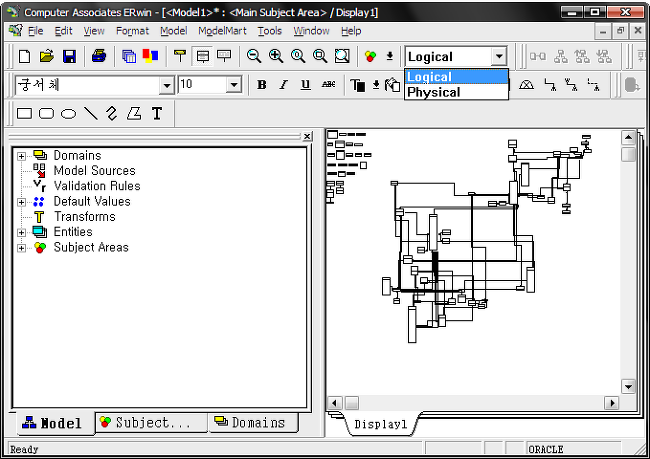Viewport: 650px width, 459px height.
Task: Zoom out using the minus magnifier
Action: [x=254, y=56]
